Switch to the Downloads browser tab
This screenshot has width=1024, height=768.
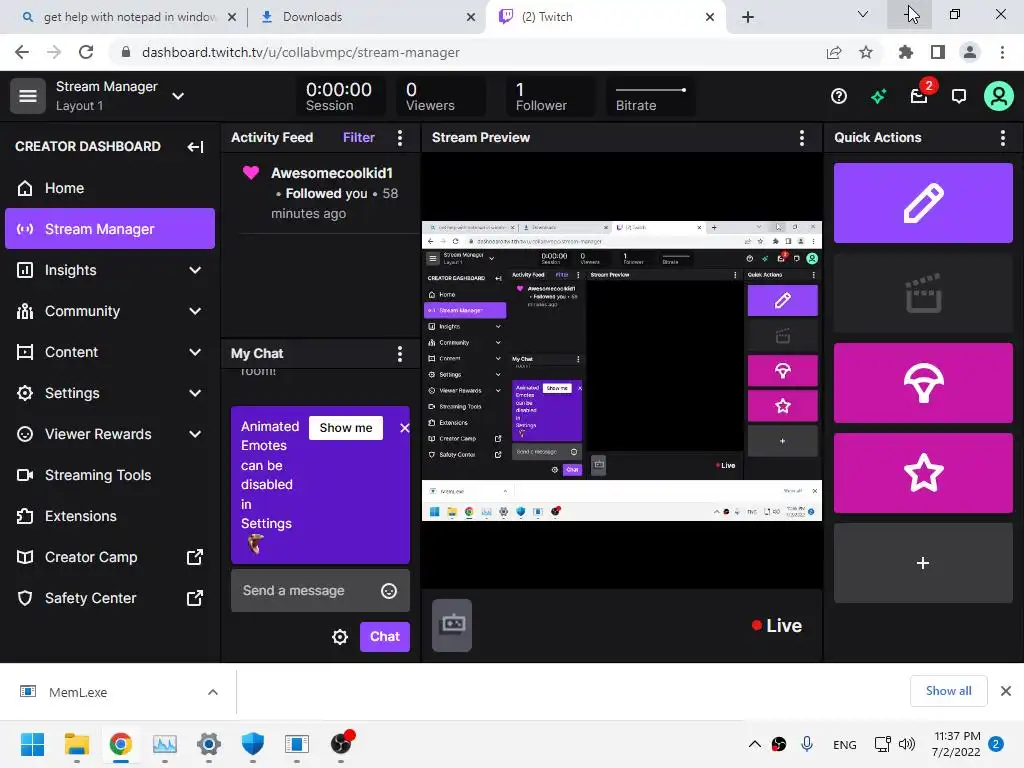tap(366, 17)
